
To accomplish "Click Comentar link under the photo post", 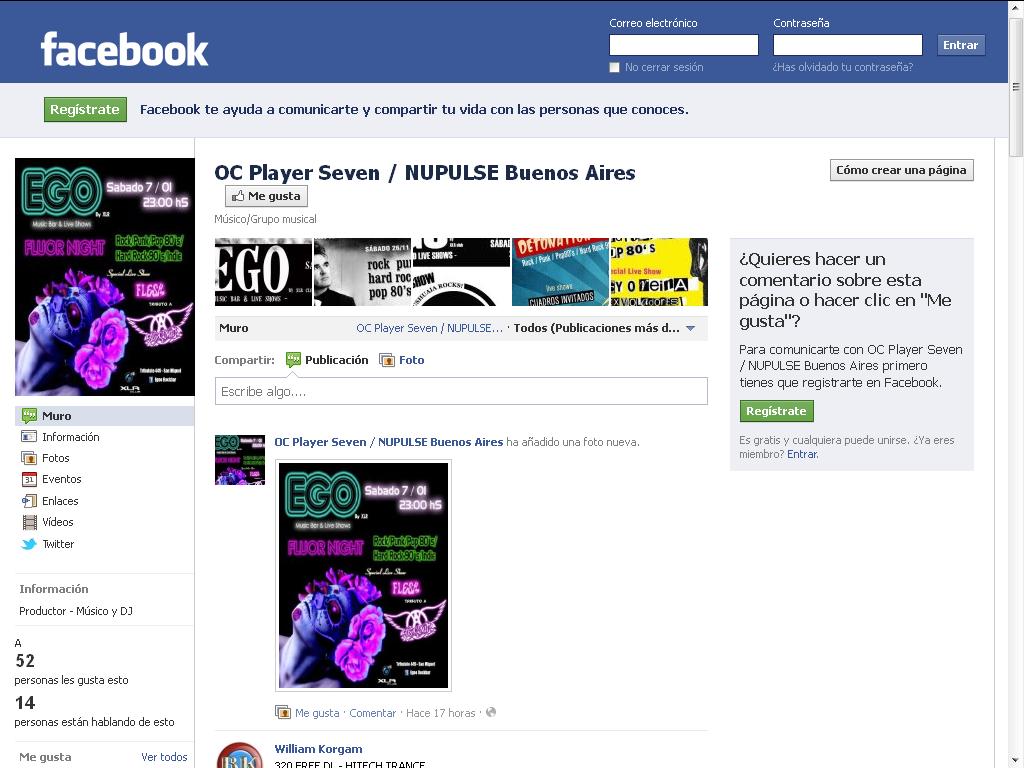I will [x=372, y=712].
